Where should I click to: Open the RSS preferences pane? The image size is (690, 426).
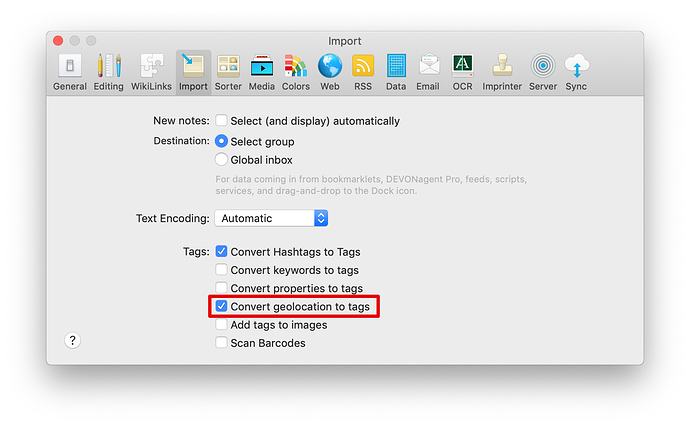pos(363,72)
